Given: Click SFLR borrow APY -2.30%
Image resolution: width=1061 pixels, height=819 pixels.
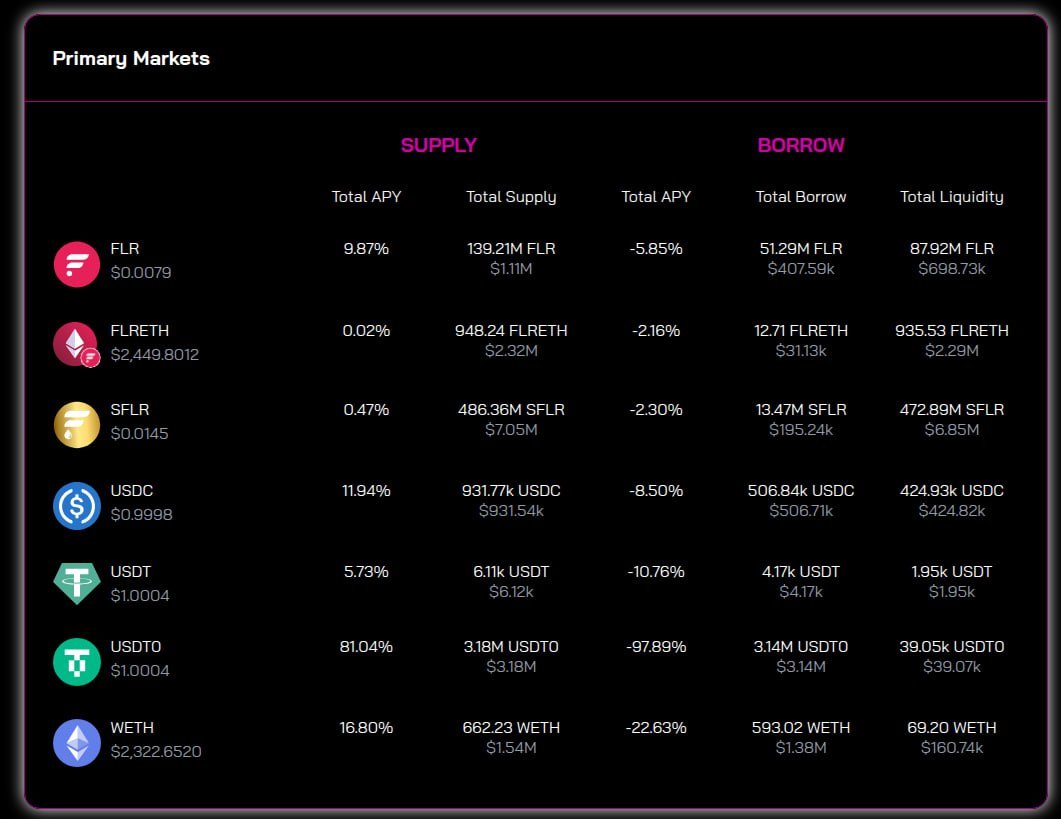Looking at the screenshot, I should [x=656, y=410].
